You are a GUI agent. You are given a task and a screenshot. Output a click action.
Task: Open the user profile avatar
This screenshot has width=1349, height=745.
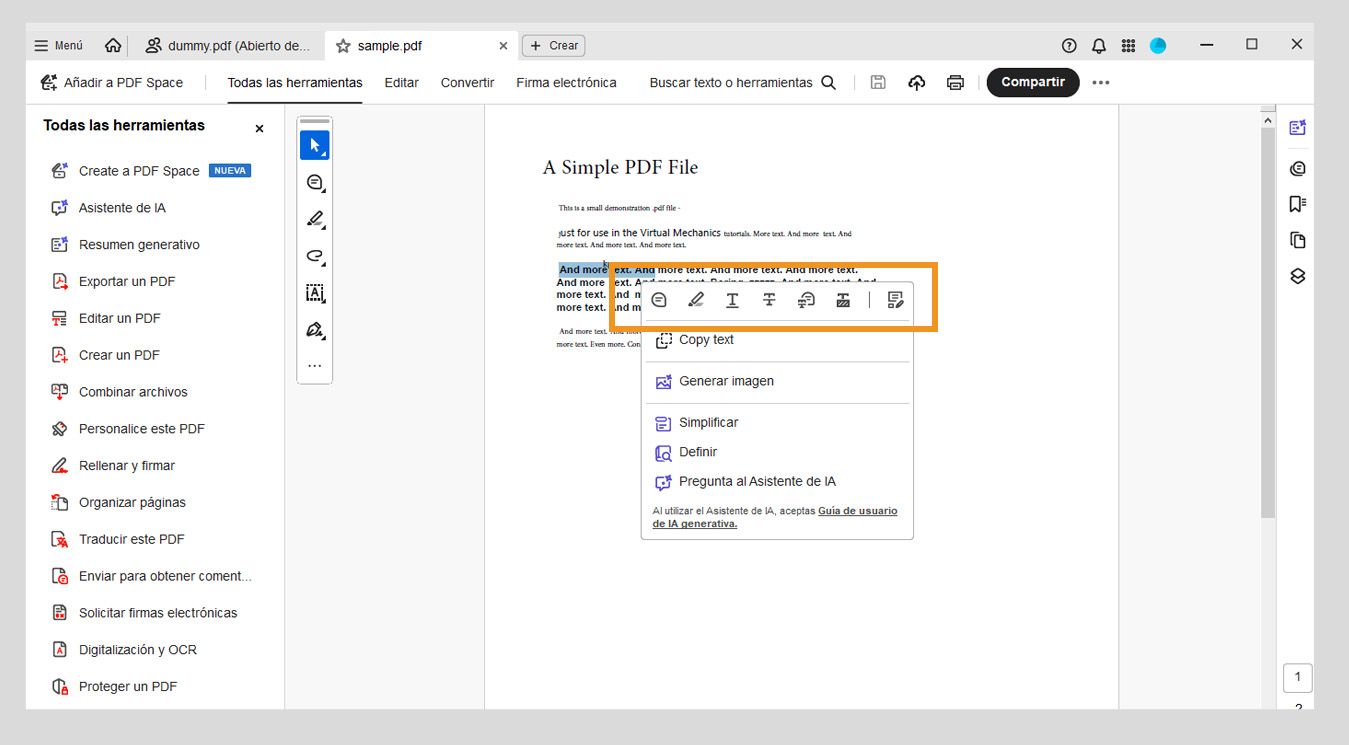[x=1158, y=45]
